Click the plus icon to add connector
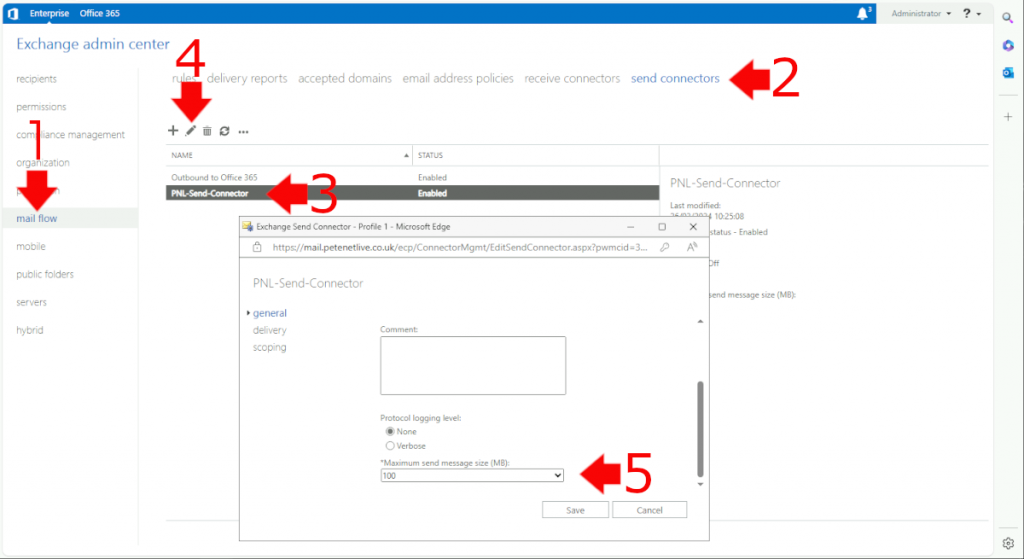 click(173, 131)
